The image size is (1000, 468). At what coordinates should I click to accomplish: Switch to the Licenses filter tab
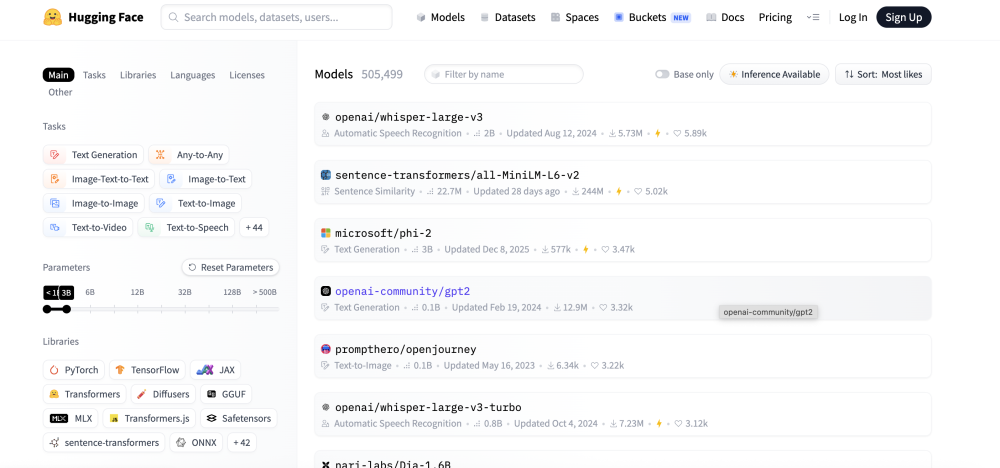tap(247, 75)
